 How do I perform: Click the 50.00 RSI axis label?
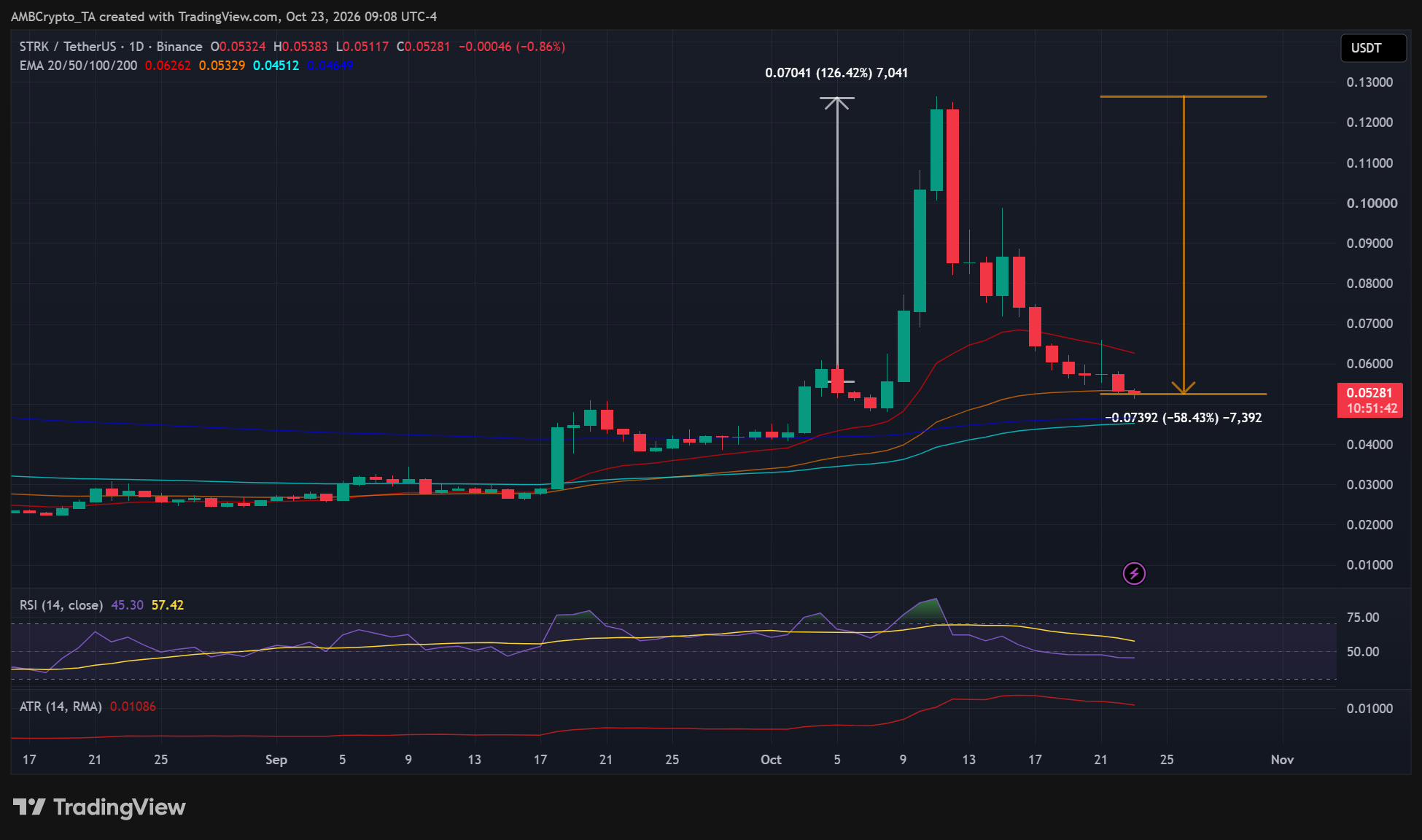(1363, 652)
